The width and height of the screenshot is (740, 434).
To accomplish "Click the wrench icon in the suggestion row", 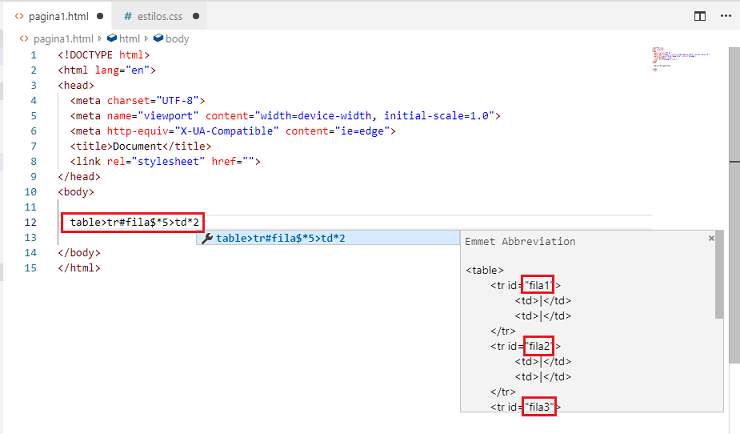I will coord(207,238).
